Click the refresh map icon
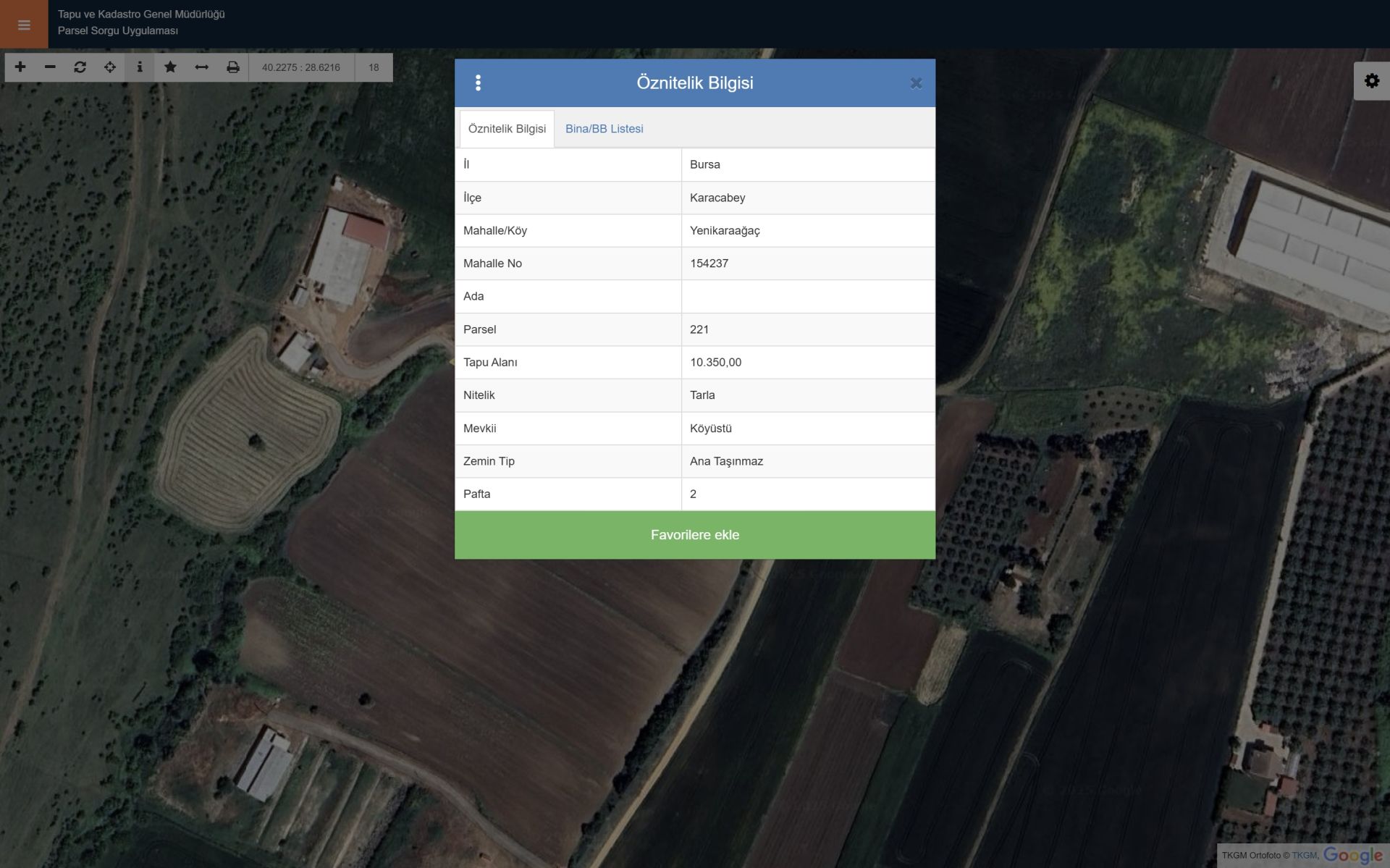1390x868 pixels. [x=80, y=67]
